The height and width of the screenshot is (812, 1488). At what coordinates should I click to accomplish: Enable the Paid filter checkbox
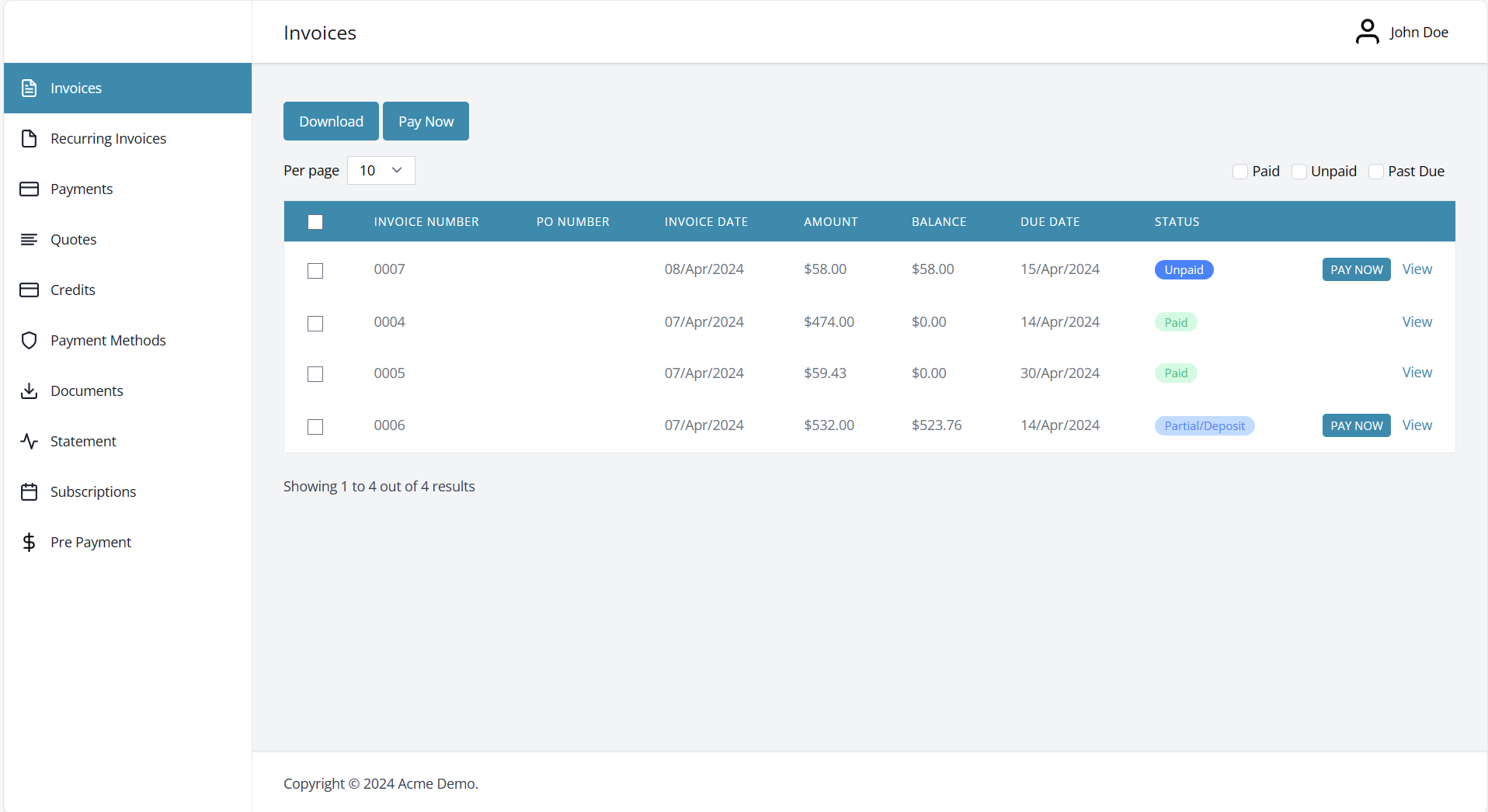pyautogui.click(x=1239, y=171)
